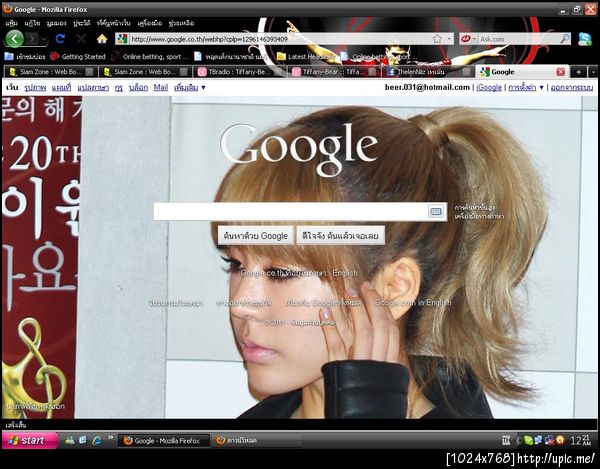
Task: Close the first Siam Zone tab
Action: tap(89, 72)
